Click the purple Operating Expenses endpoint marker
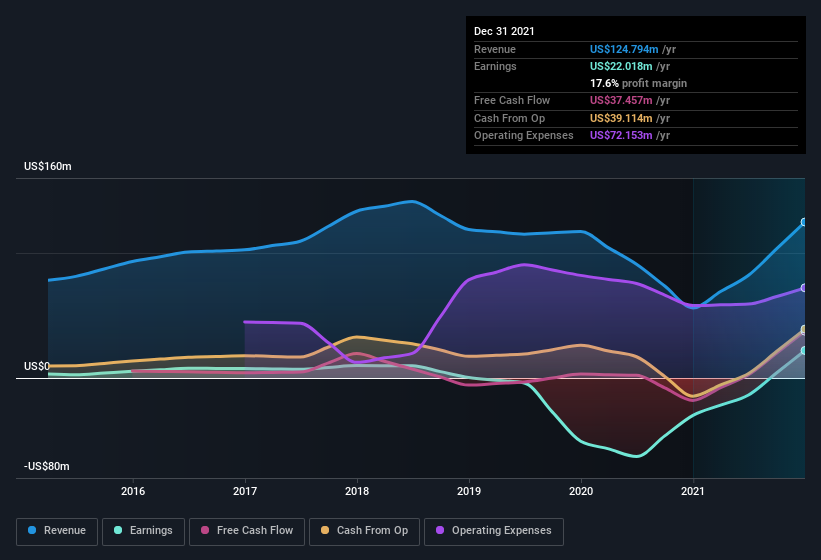Image resolution: width=821 pixels, height=560 pixels. (804, 288)
